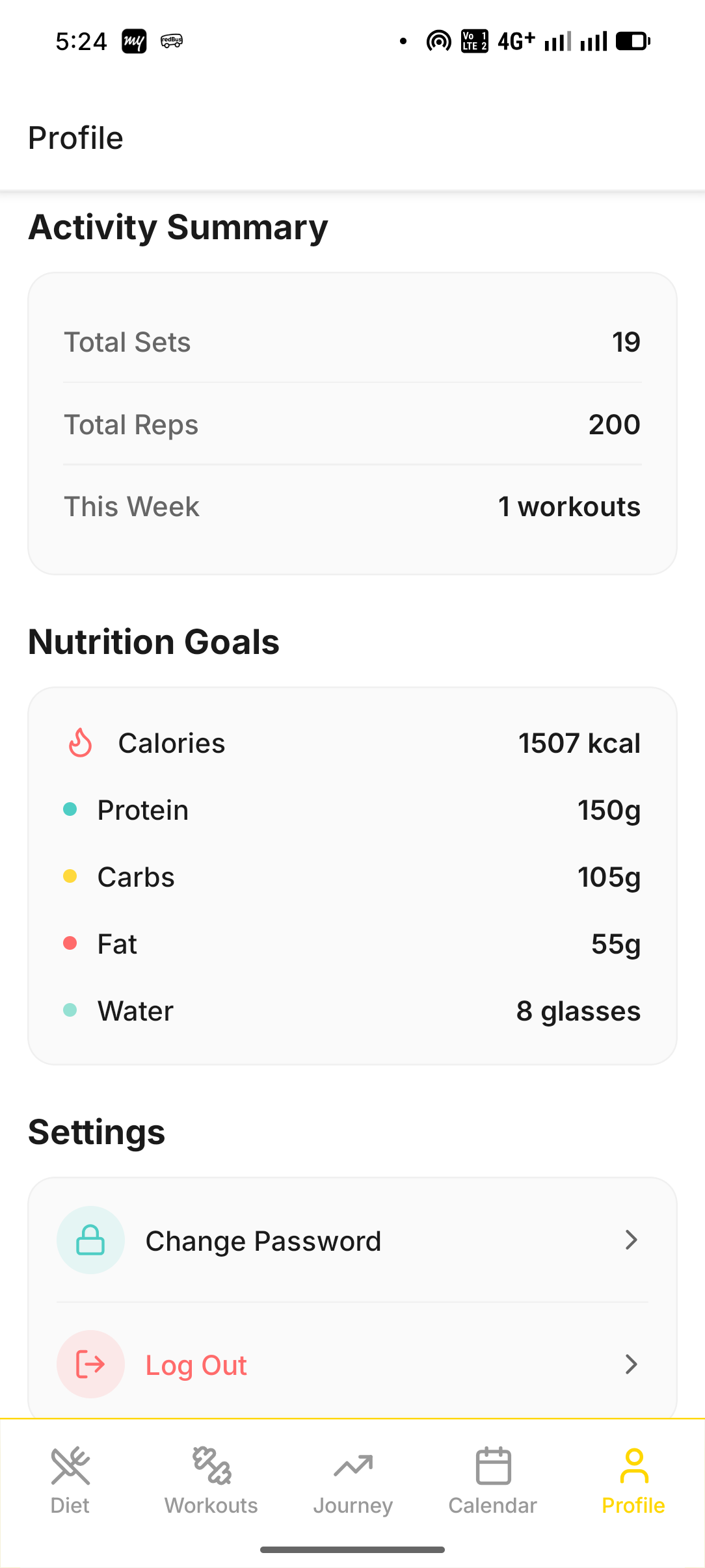Tap the red log out icon
Screen dimensions: 705x1568
click(90, 1364)
